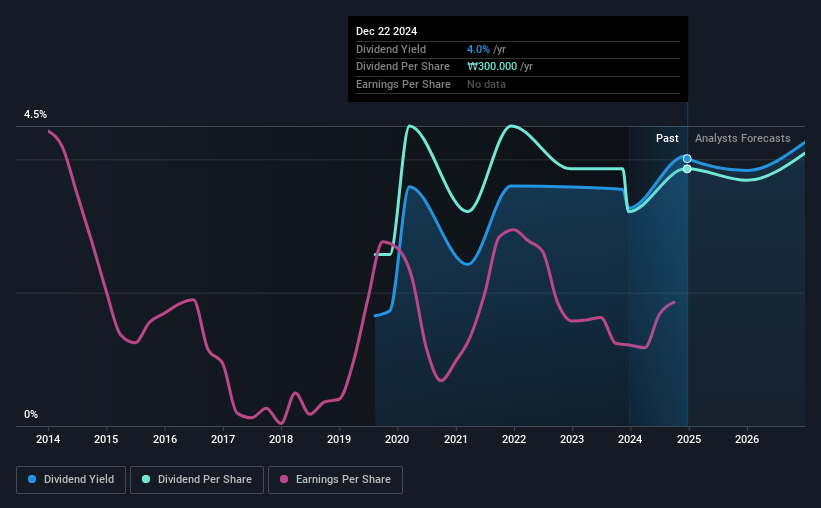This screenshot has height=508, width=821.
Task: Click the Dividend Per Share row label in tooltip
Action: [x=403, y=67]
